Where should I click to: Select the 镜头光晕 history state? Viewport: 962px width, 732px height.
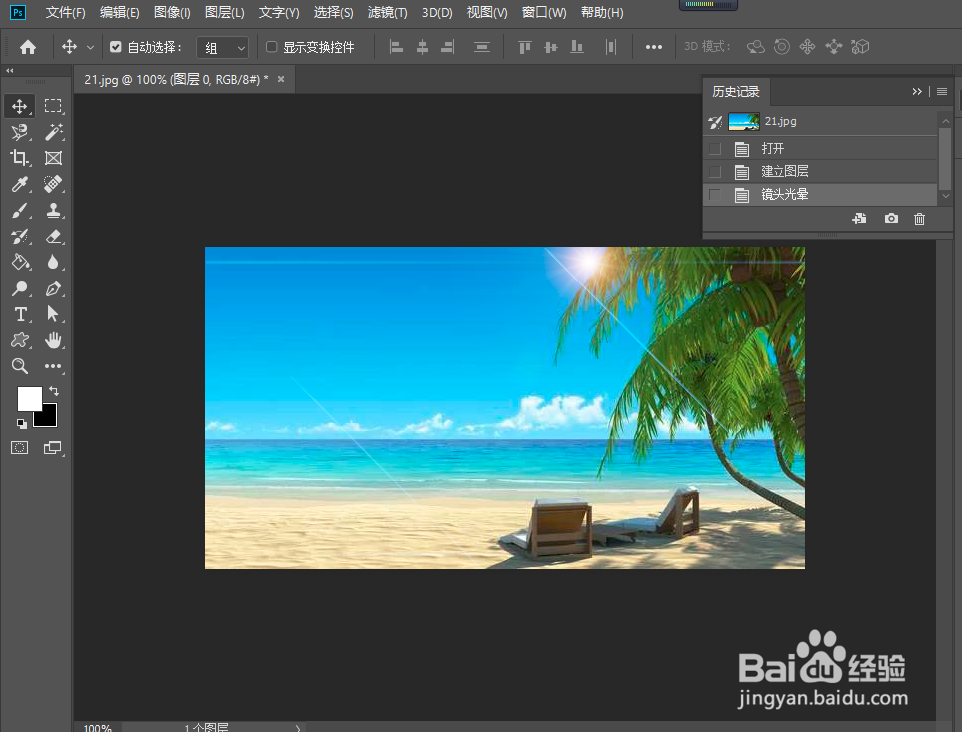tap(820, 195)
